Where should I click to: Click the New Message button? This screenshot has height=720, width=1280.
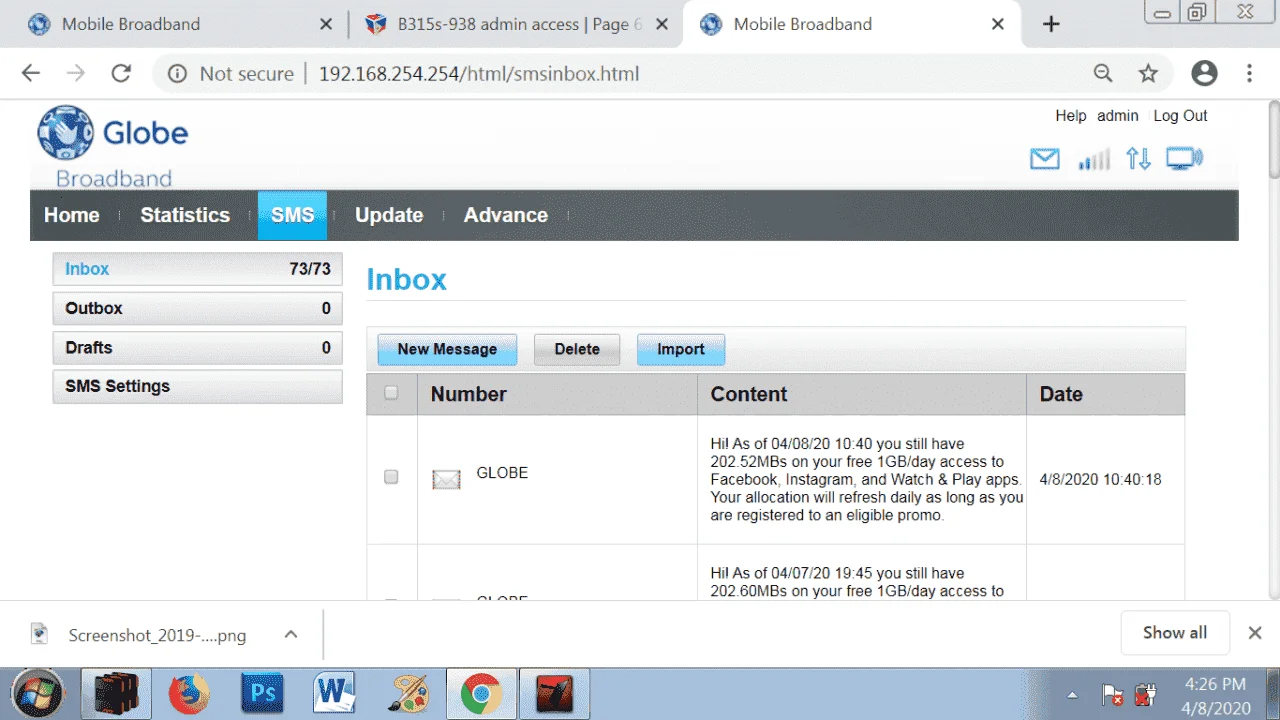(447, 349)
